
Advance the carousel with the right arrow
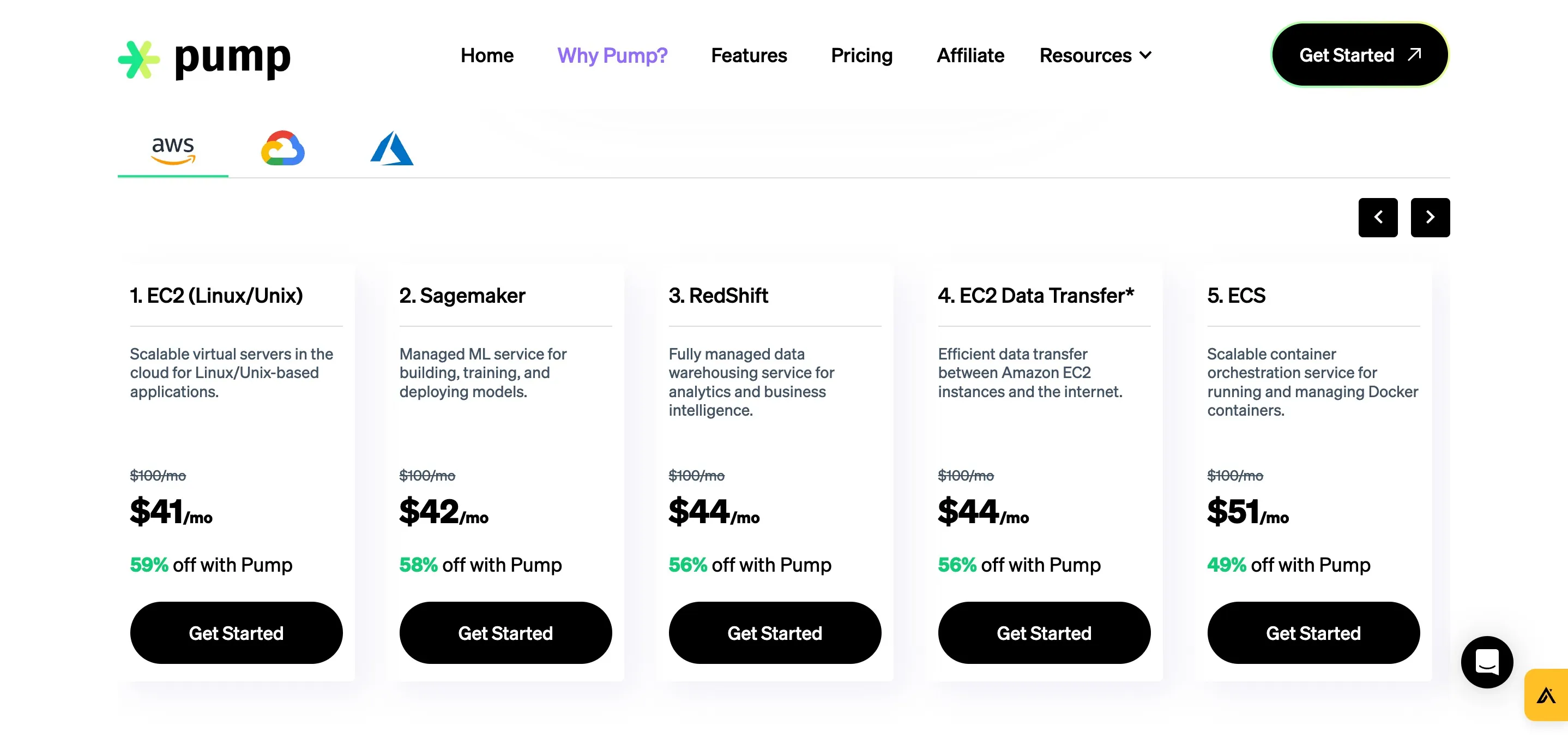[1430, 218]
